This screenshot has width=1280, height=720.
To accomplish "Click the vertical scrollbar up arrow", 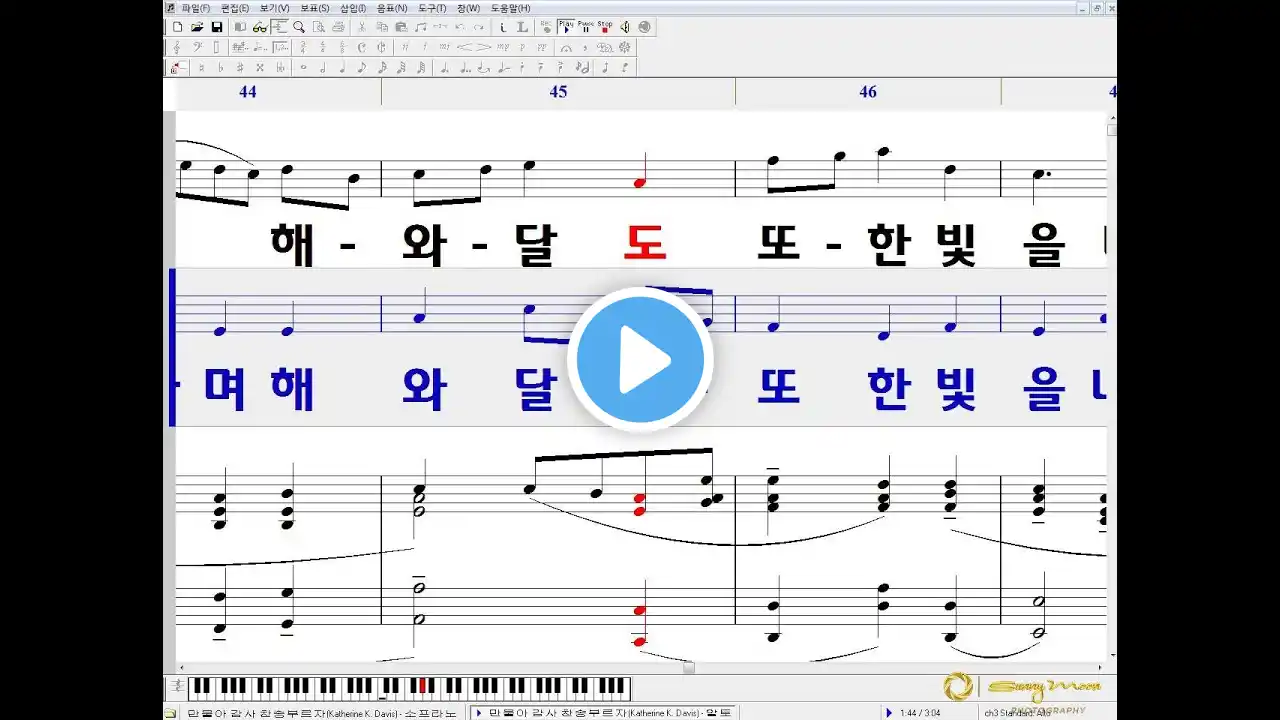I will click(x=1111, y=117).
